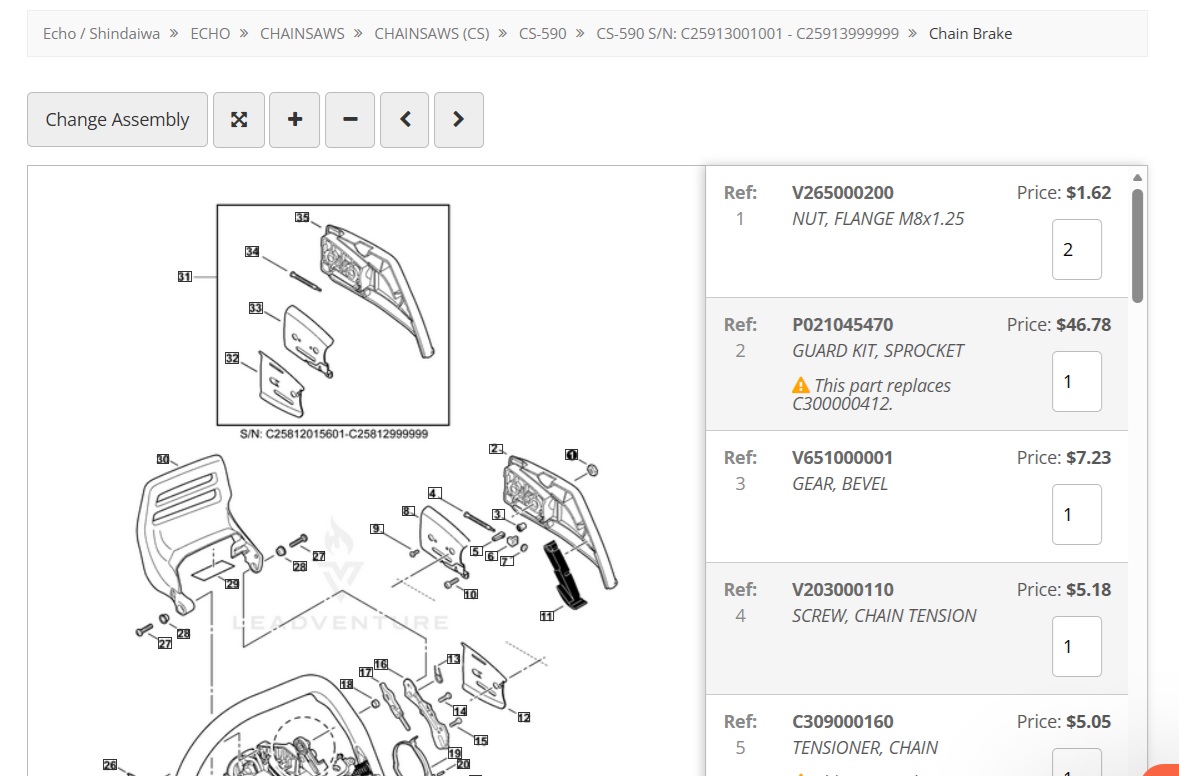Zoom in with the plus icon

coord(294,120)
